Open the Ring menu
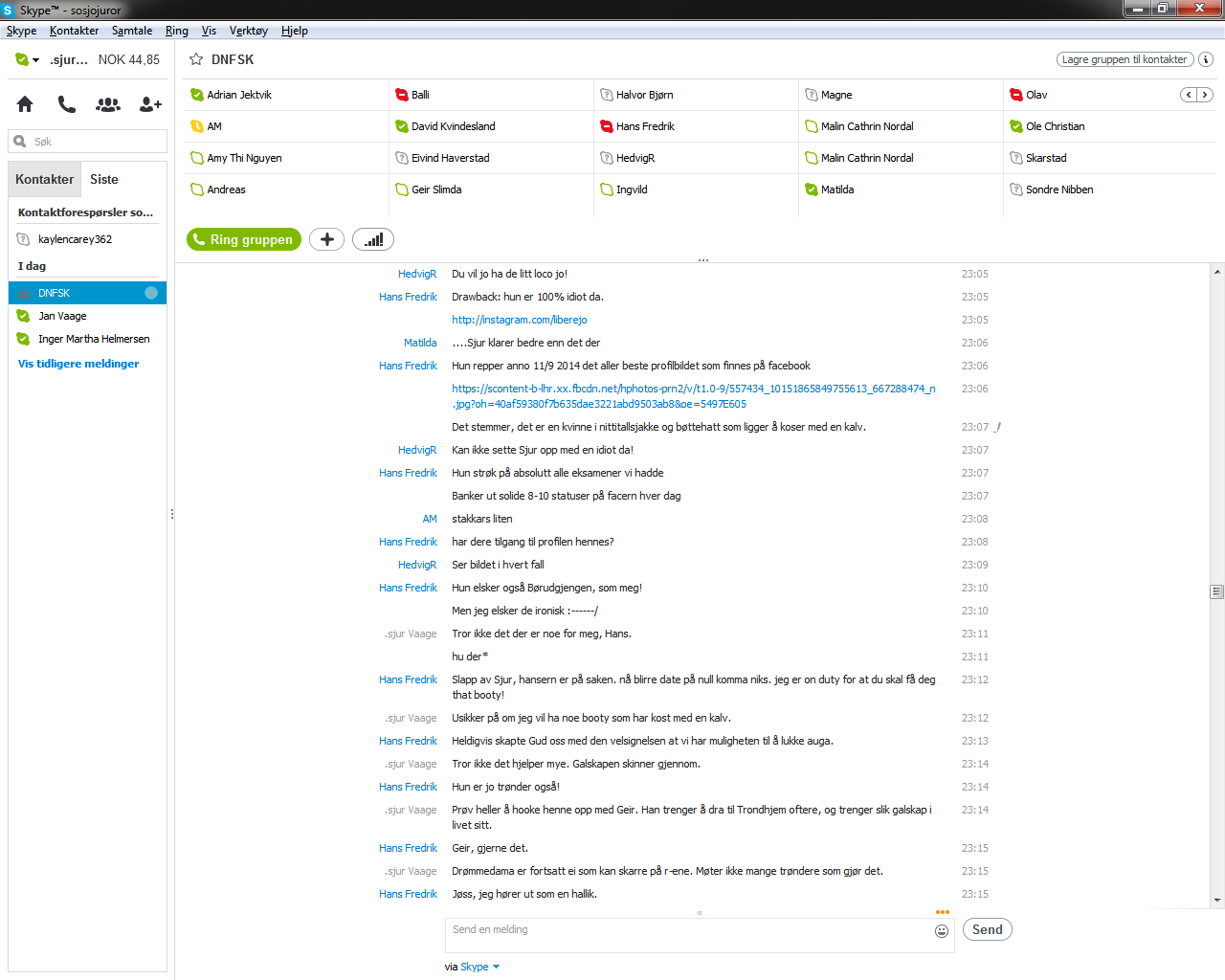 point(177,31)
